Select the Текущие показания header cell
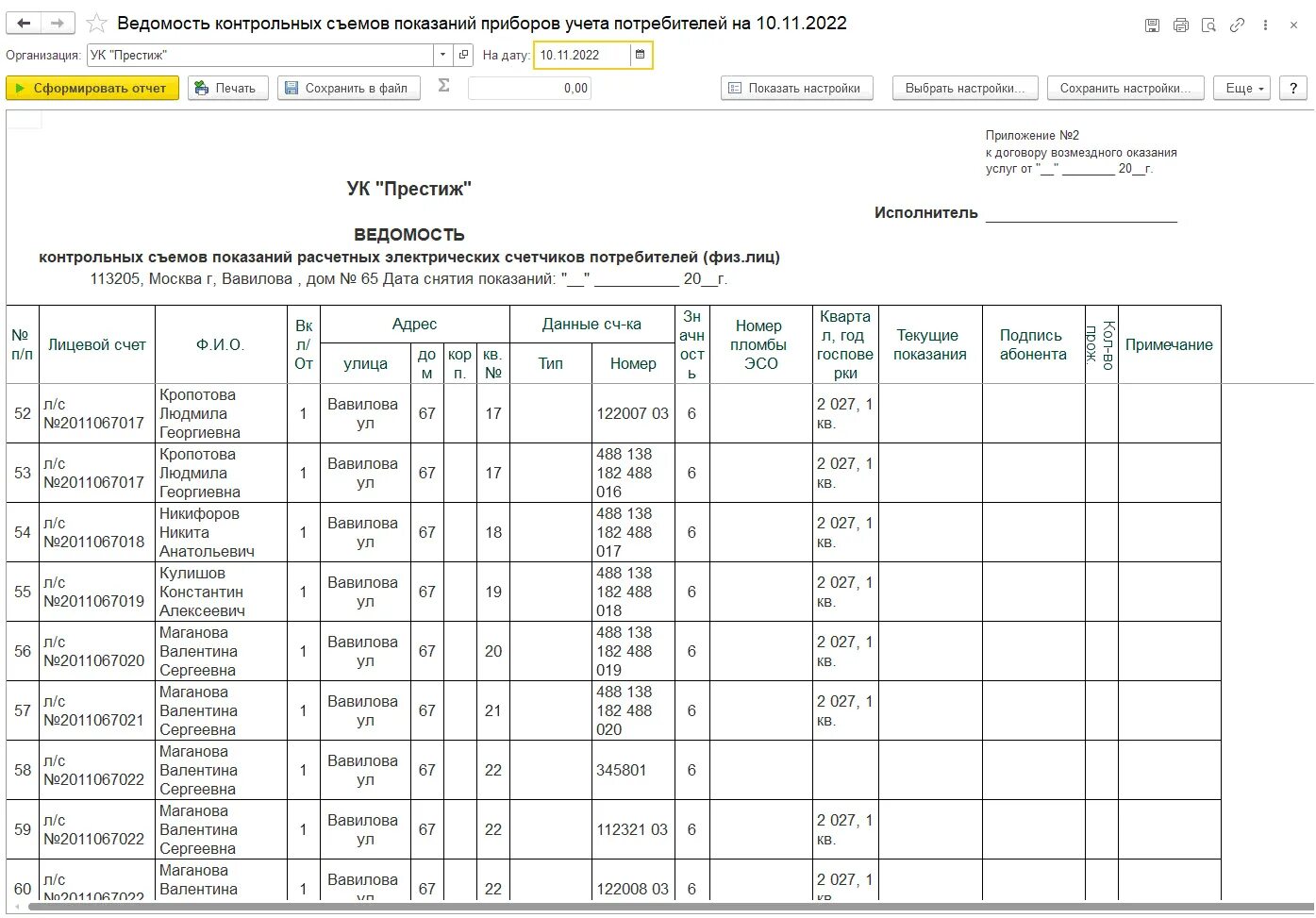This screenshot has width=1316, height=918. tap(930, 344)
